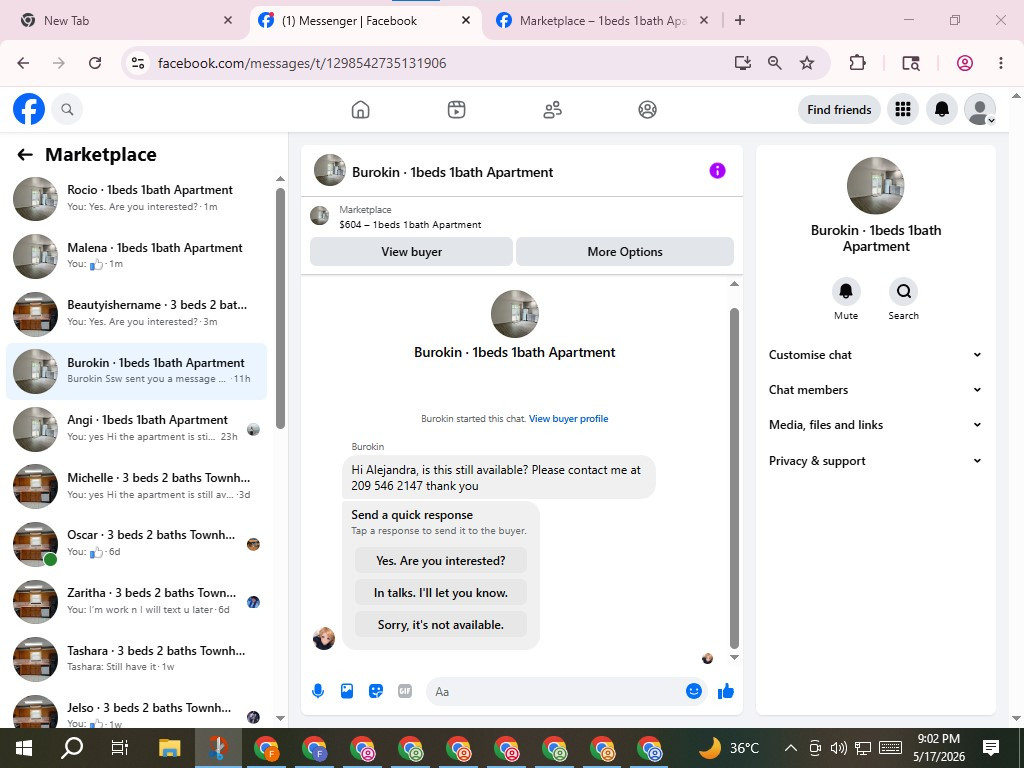Select the Messenger | Facebook tab
This screenshot has width=1024, height=768.
364,21
